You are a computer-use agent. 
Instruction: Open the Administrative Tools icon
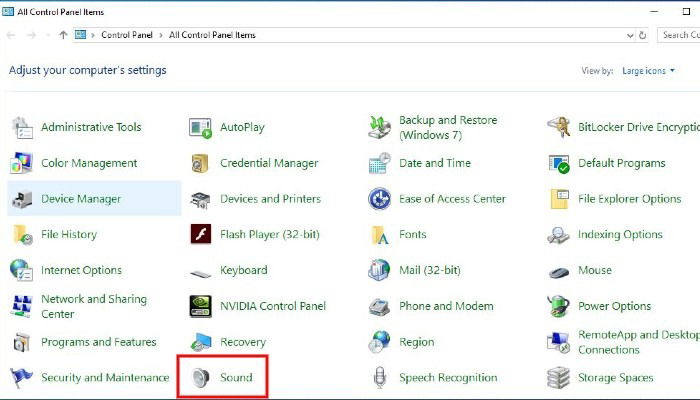[22, 128]
